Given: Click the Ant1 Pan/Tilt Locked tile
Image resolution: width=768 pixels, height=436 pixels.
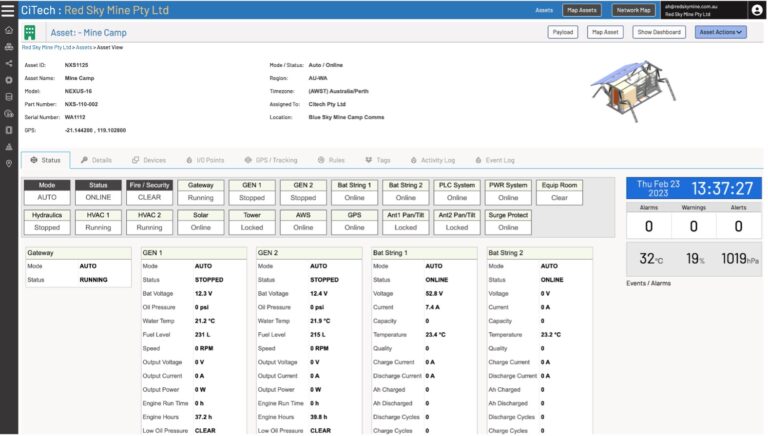Looking at the screenshot, I should (406, 221).
